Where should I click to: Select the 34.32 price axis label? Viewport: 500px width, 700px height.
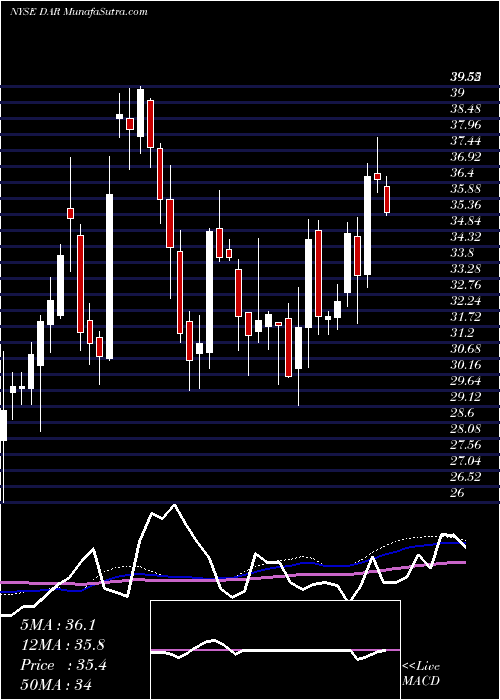(465, 237)
